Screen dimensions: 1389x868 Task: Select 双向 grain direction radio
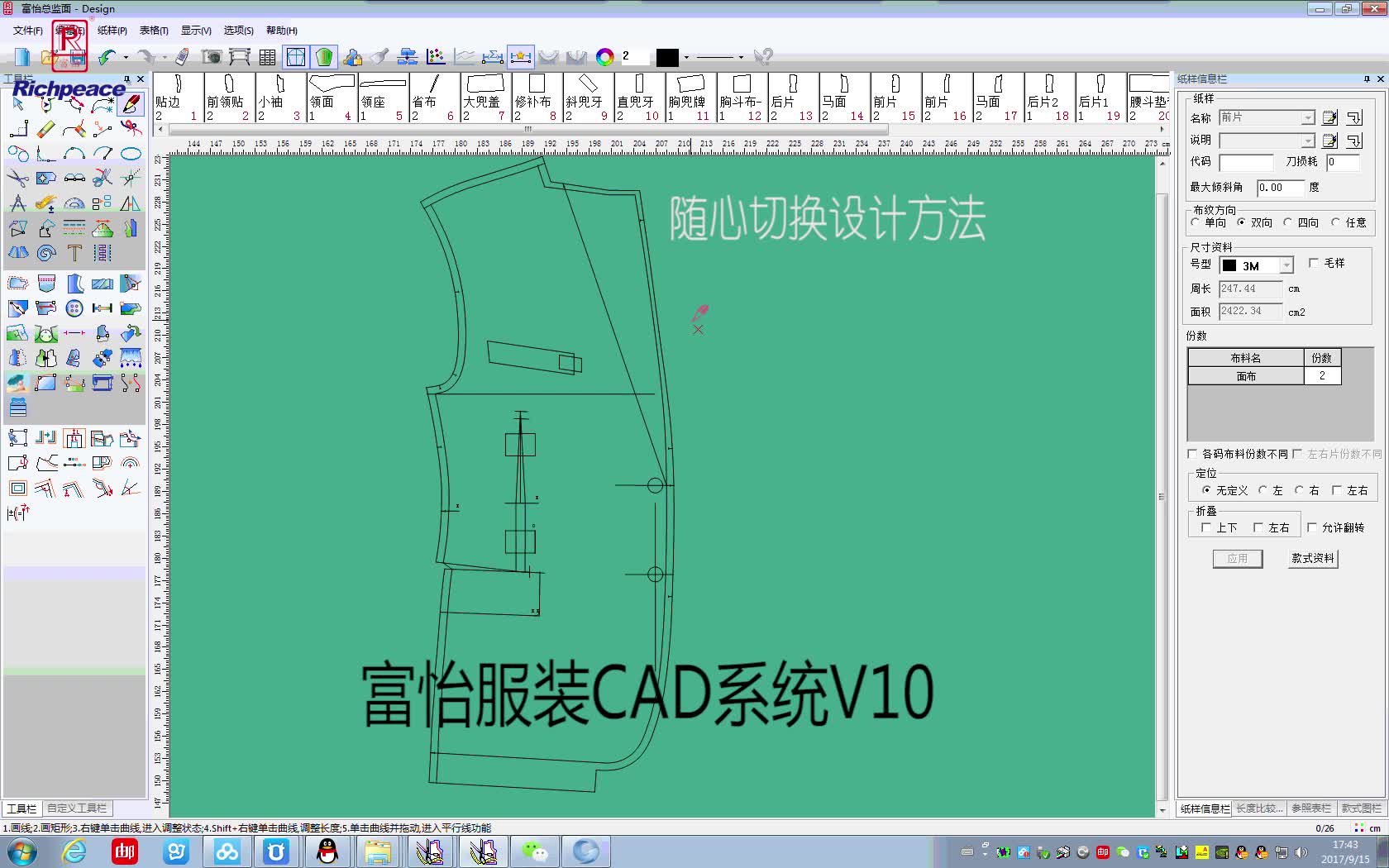1242,222
